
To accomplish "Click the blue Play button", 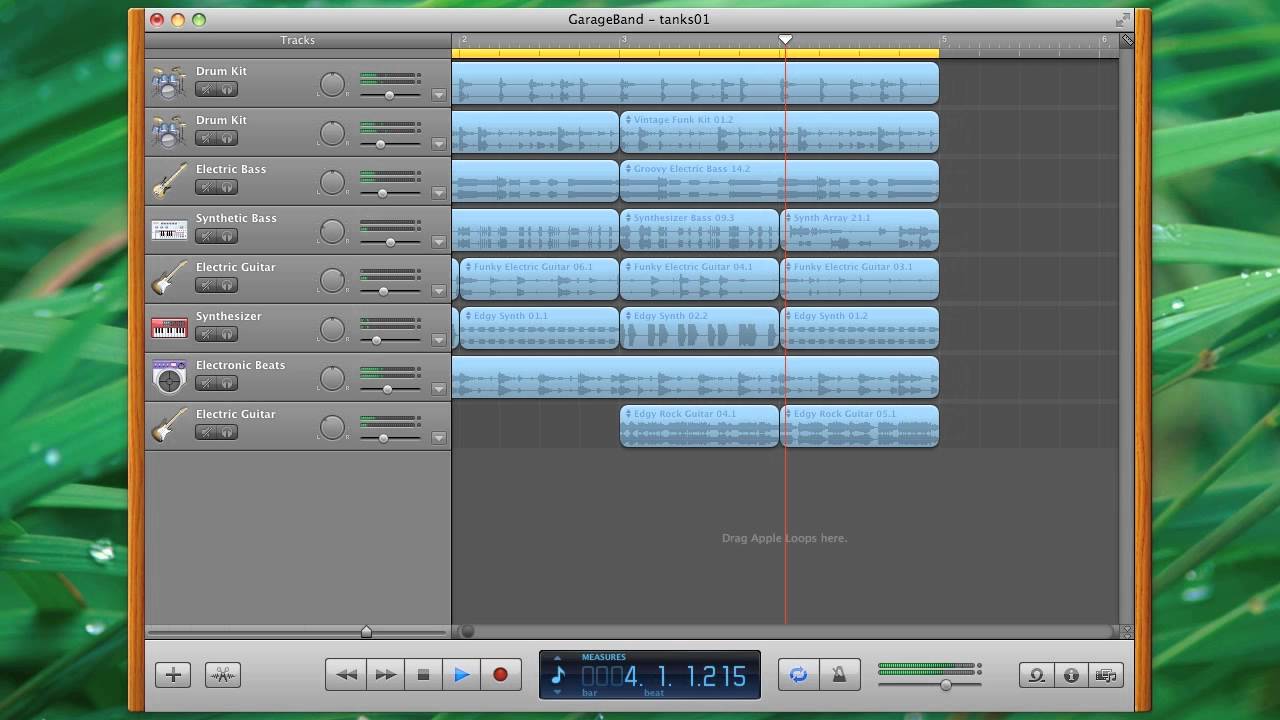I will click(x=462, y=675).
